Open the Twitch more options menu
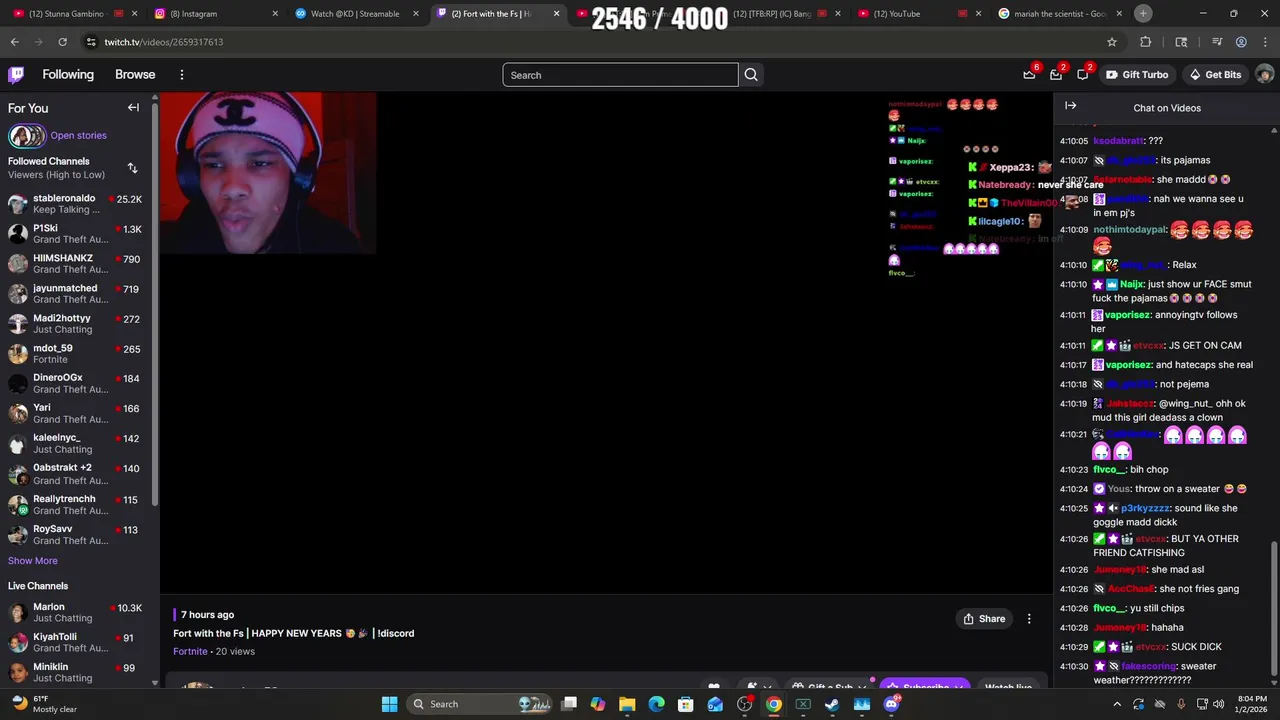The height and width of the screenshot is (720, 1280). coord(181,75)
